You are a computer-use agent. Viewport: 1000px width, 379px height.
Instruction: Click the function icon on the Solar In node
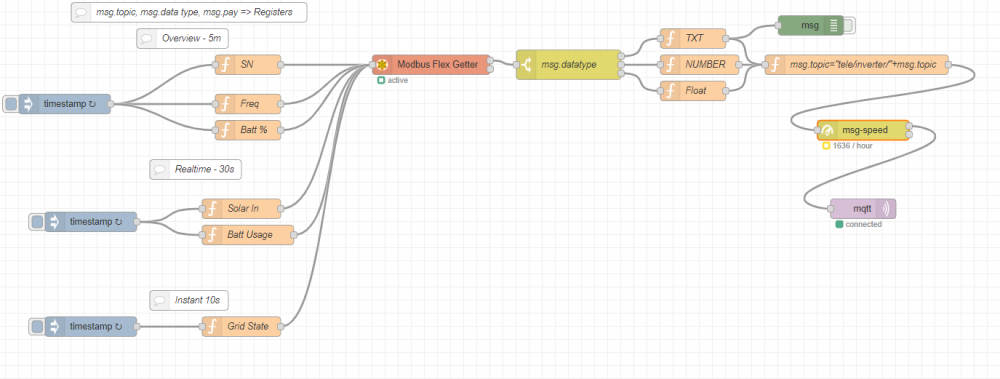click(x=211, y=209)
